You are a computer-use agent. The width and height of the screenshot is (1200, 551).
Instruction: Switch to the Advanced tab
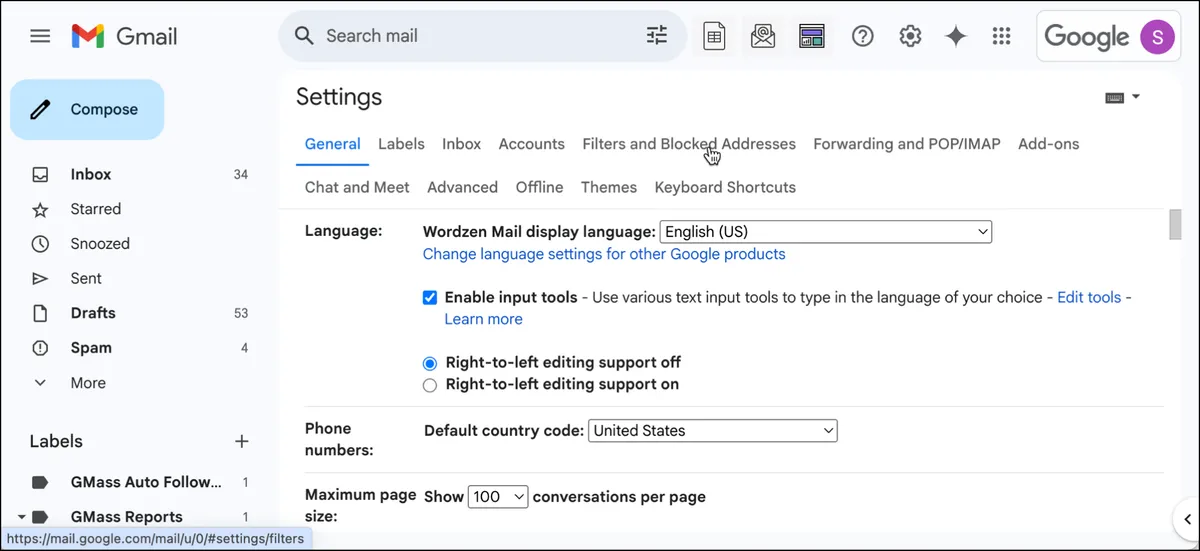462,187
